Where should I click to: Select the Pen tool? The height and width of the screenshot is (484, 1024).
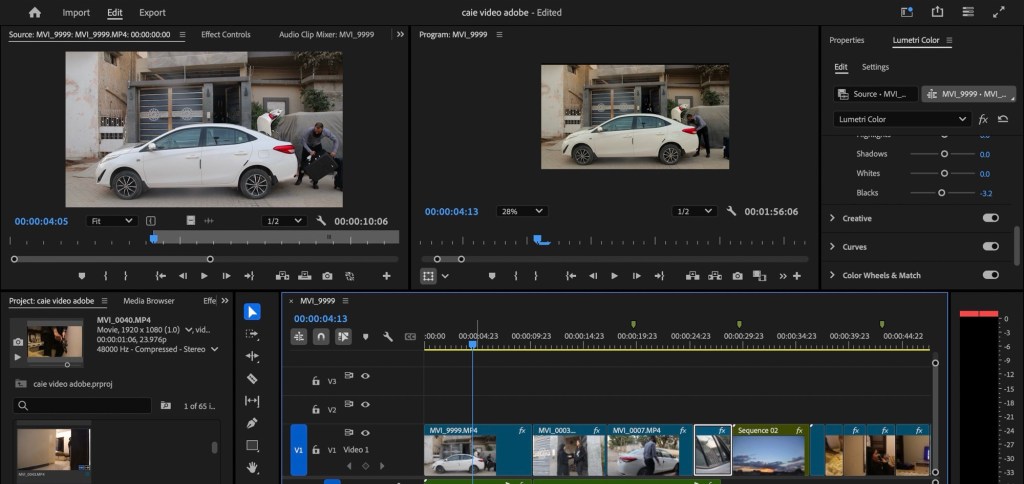tap(252, 423)
